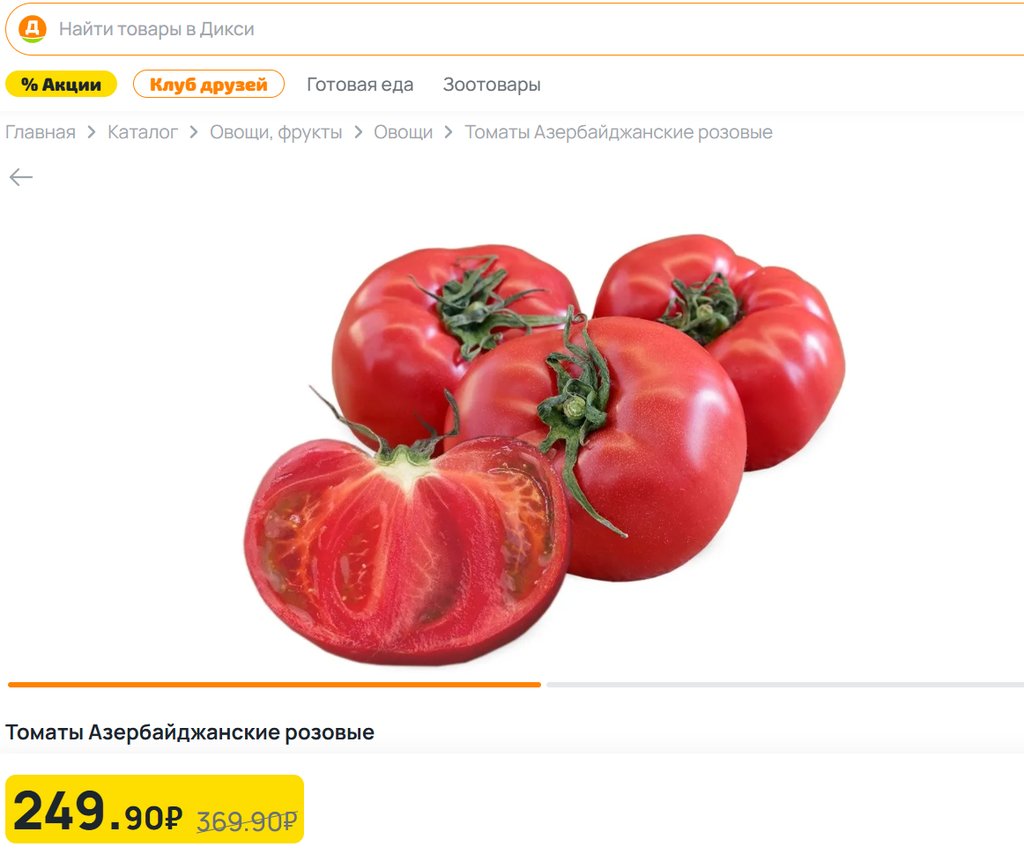Open the Овощи, фрукты breadcrumb category

tap(276, 133)
